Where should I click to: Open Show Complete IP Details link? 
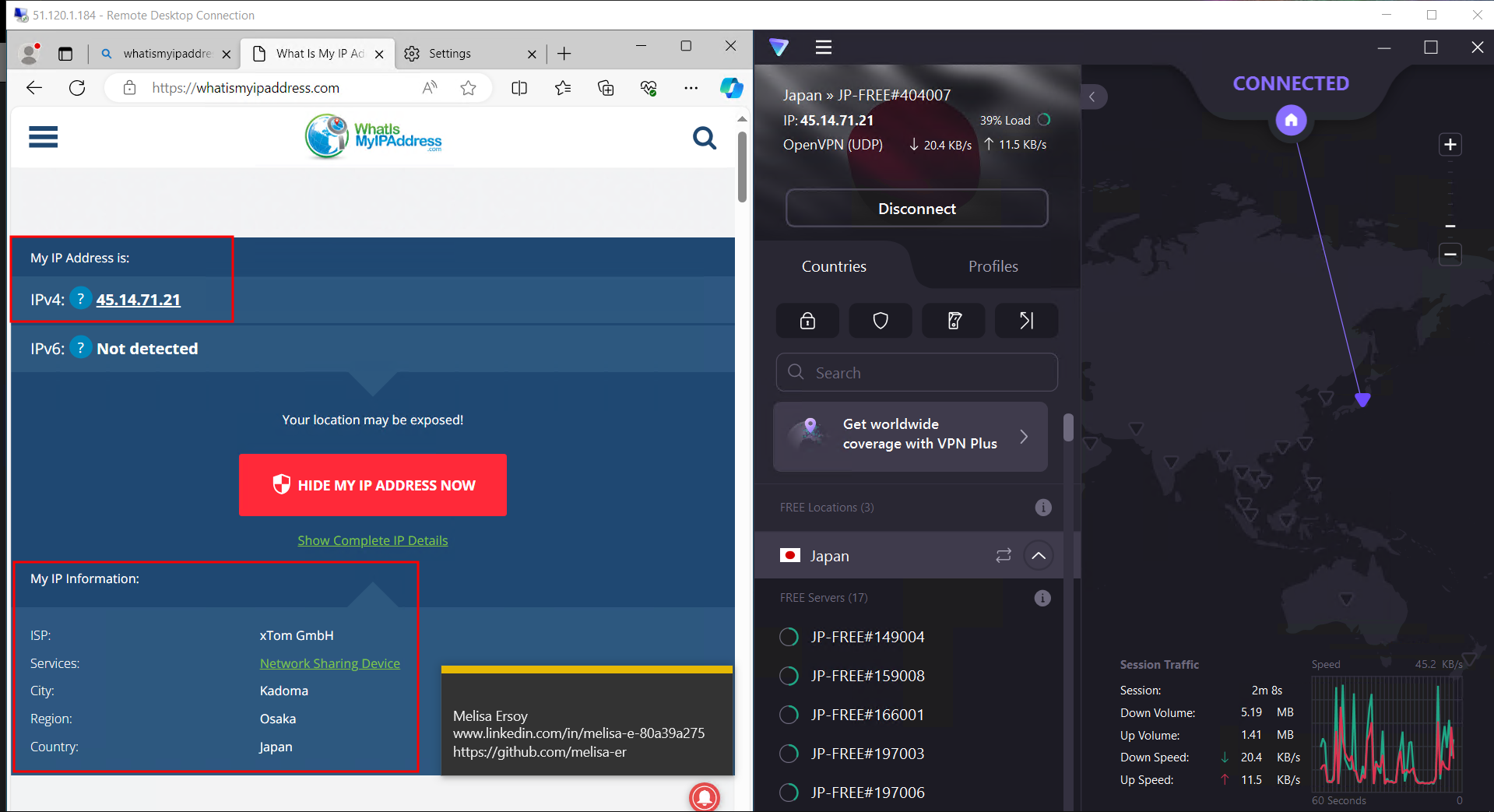click(373, 540)
